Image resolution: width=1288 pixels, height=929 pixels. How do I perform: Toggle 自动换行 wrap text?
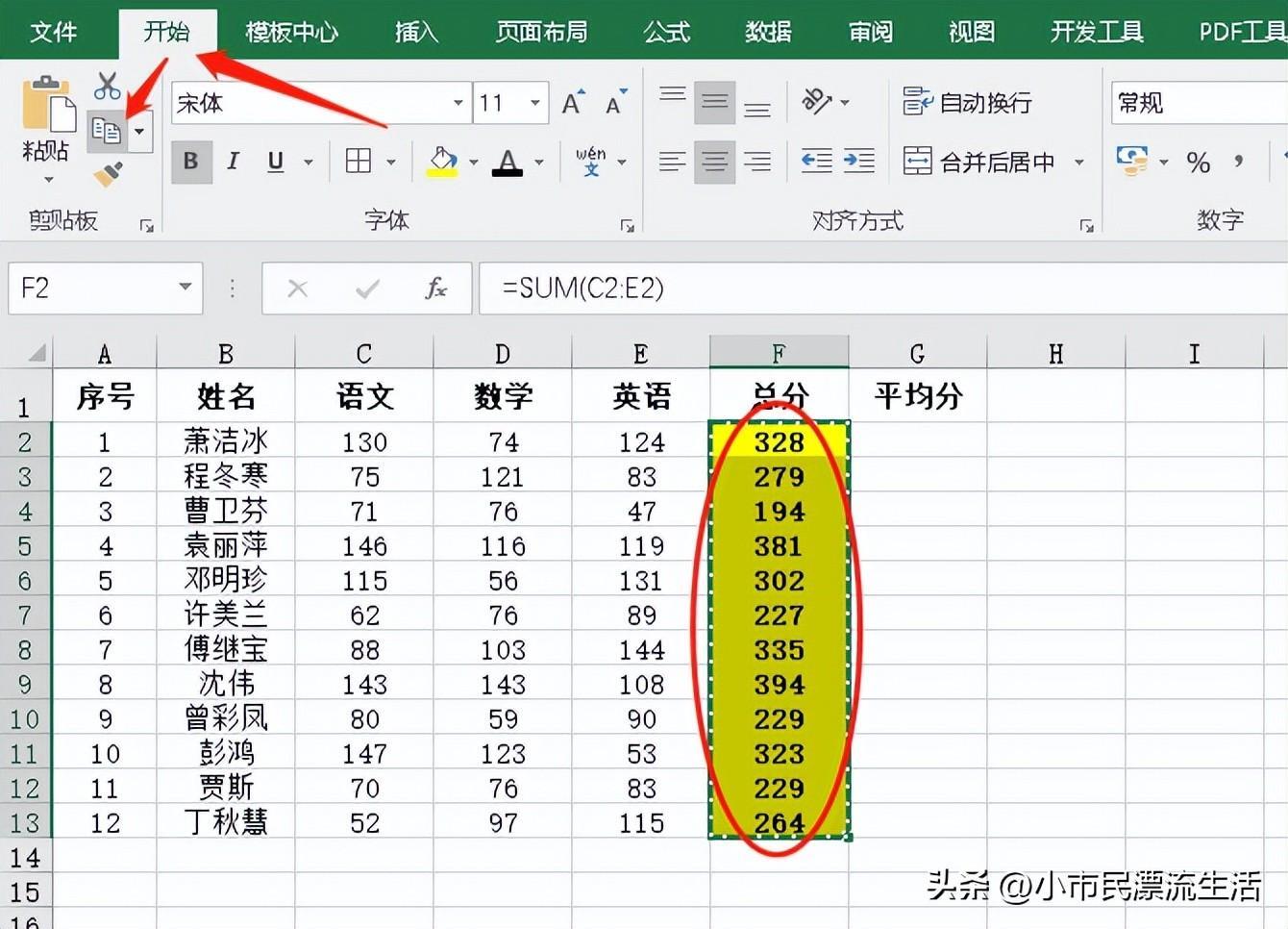click(967, 102)
